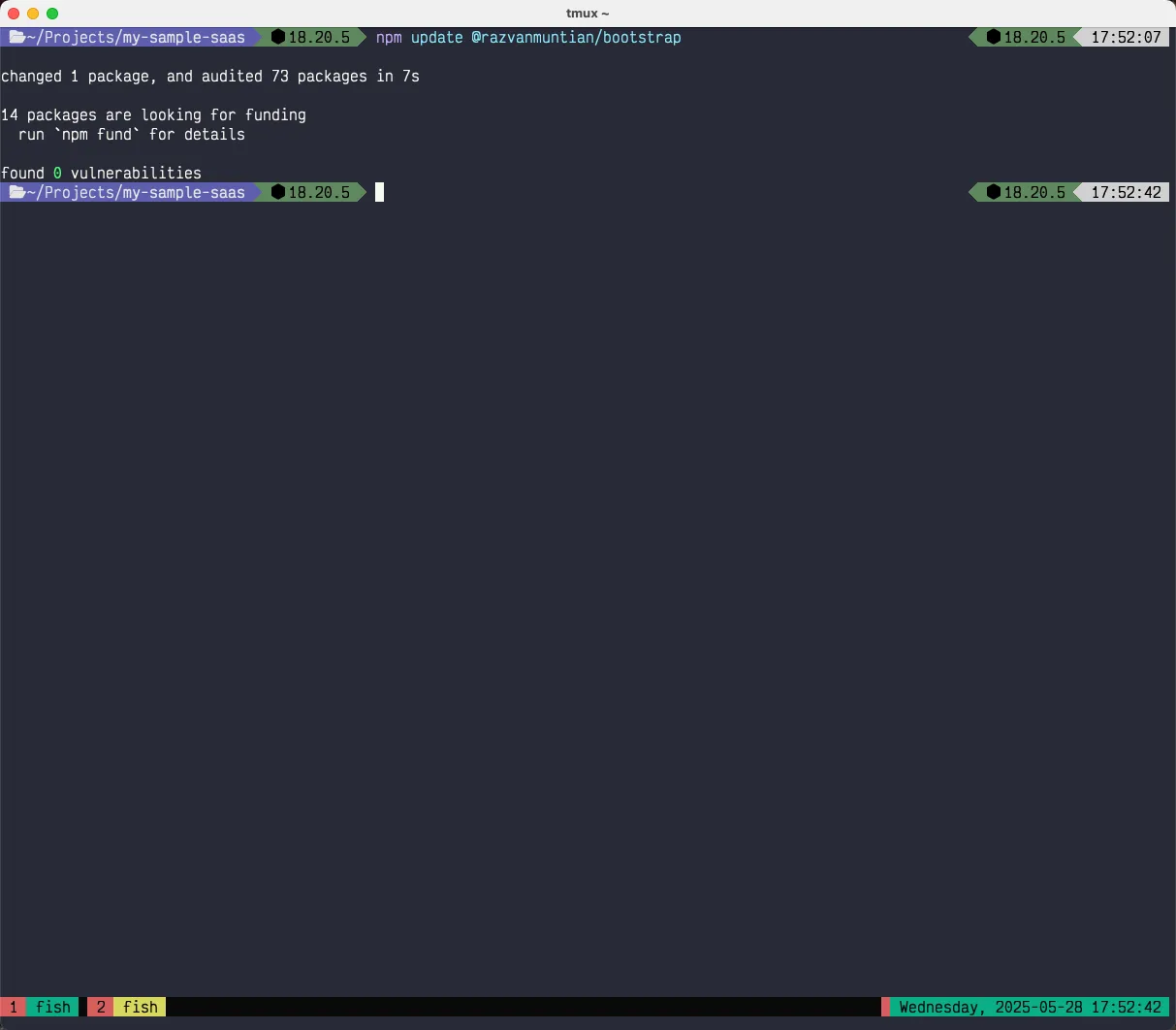Click the purple npm command word
This screenshot has height=1030, width=1176.
pyautogui.click(x=389, y=38)
